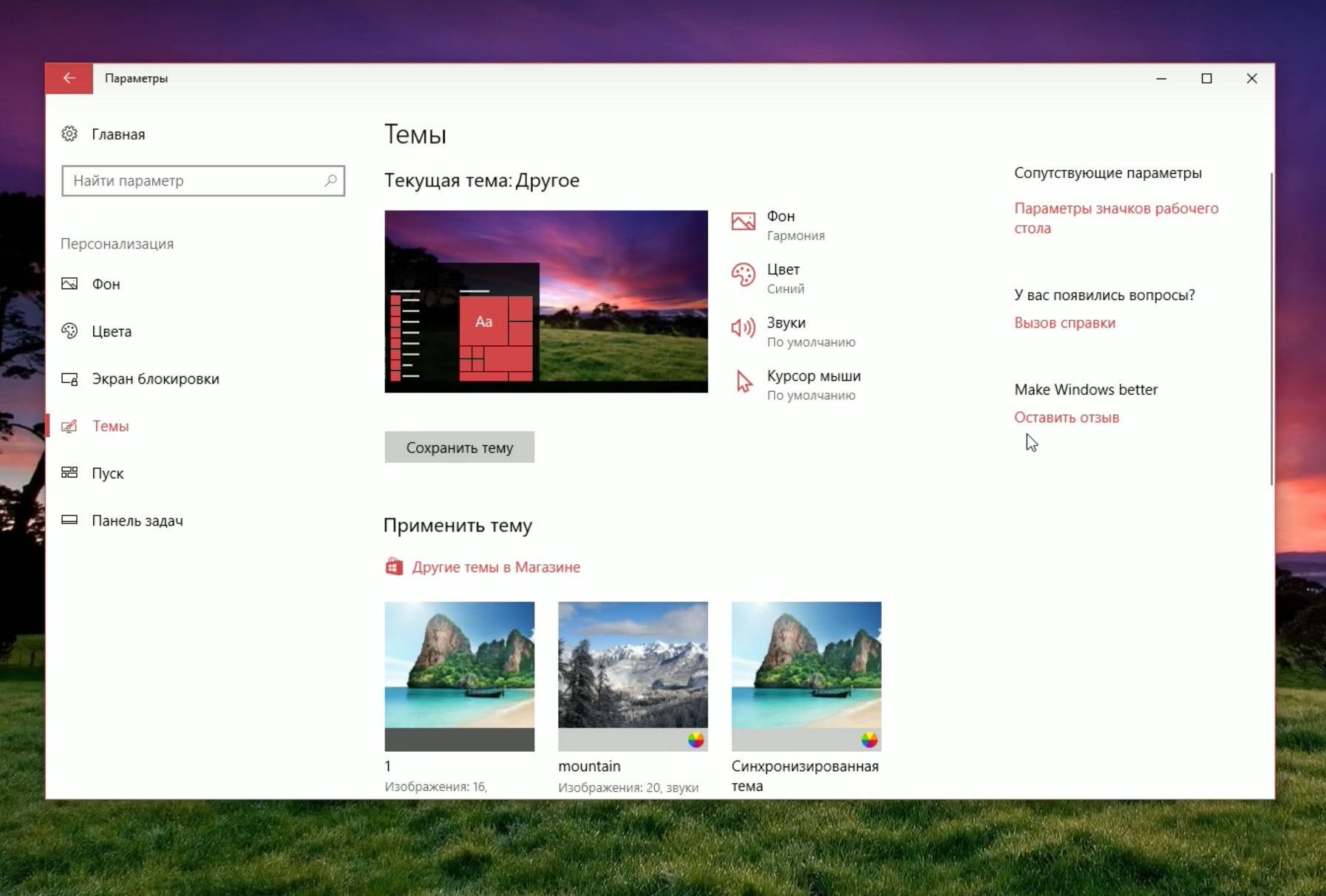Click the Store icon near Другие темы в Магазине

(395, 566)
